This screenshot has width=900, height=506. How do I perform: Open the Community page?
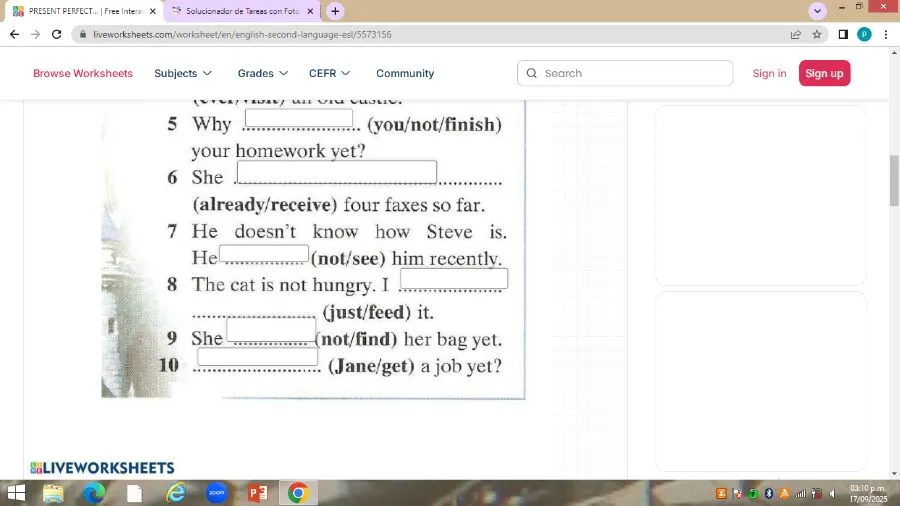pyautogui.click(x=405, y=73)
